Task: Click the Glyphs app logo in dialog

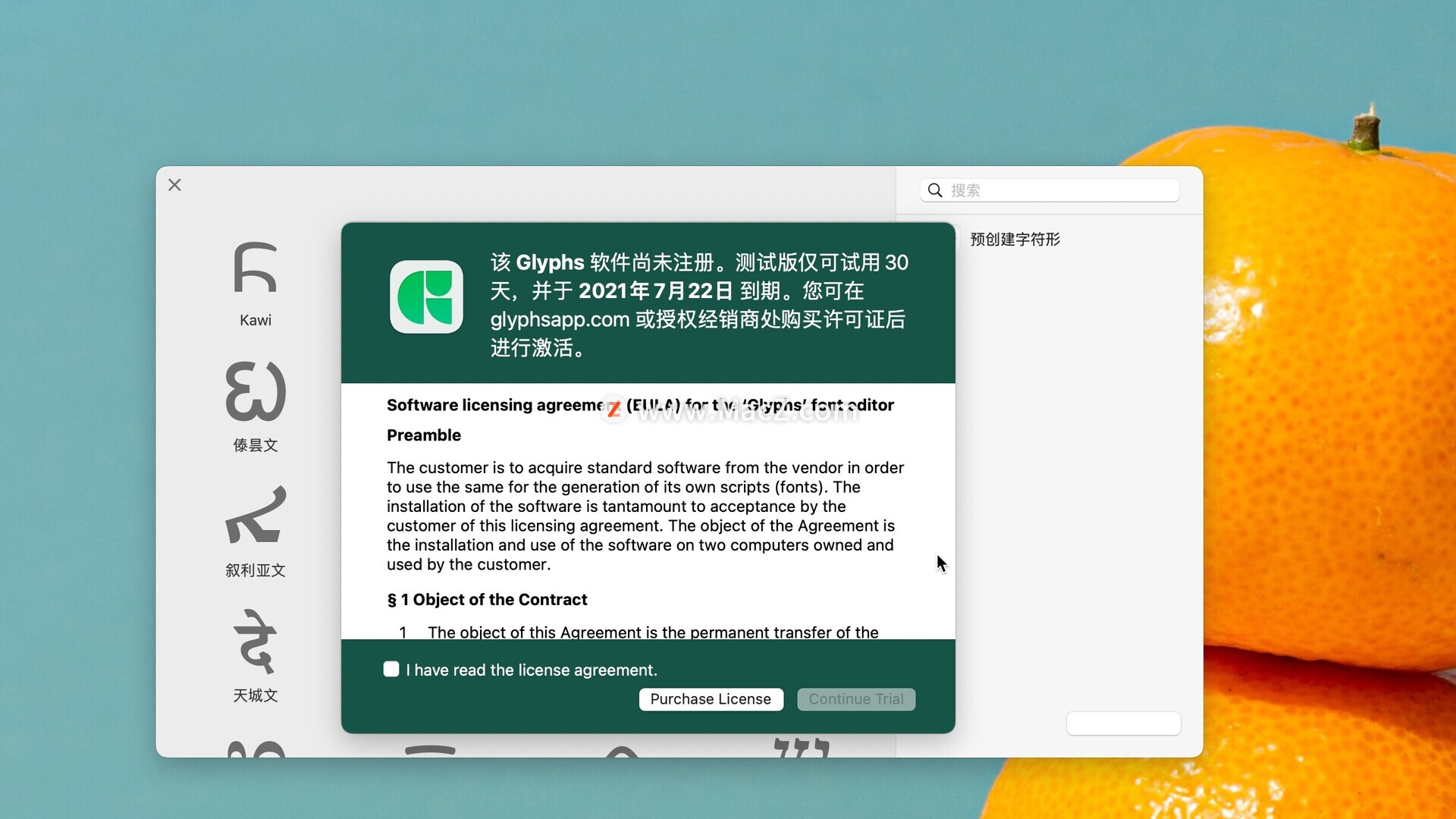Action: (x=426, y=297)
